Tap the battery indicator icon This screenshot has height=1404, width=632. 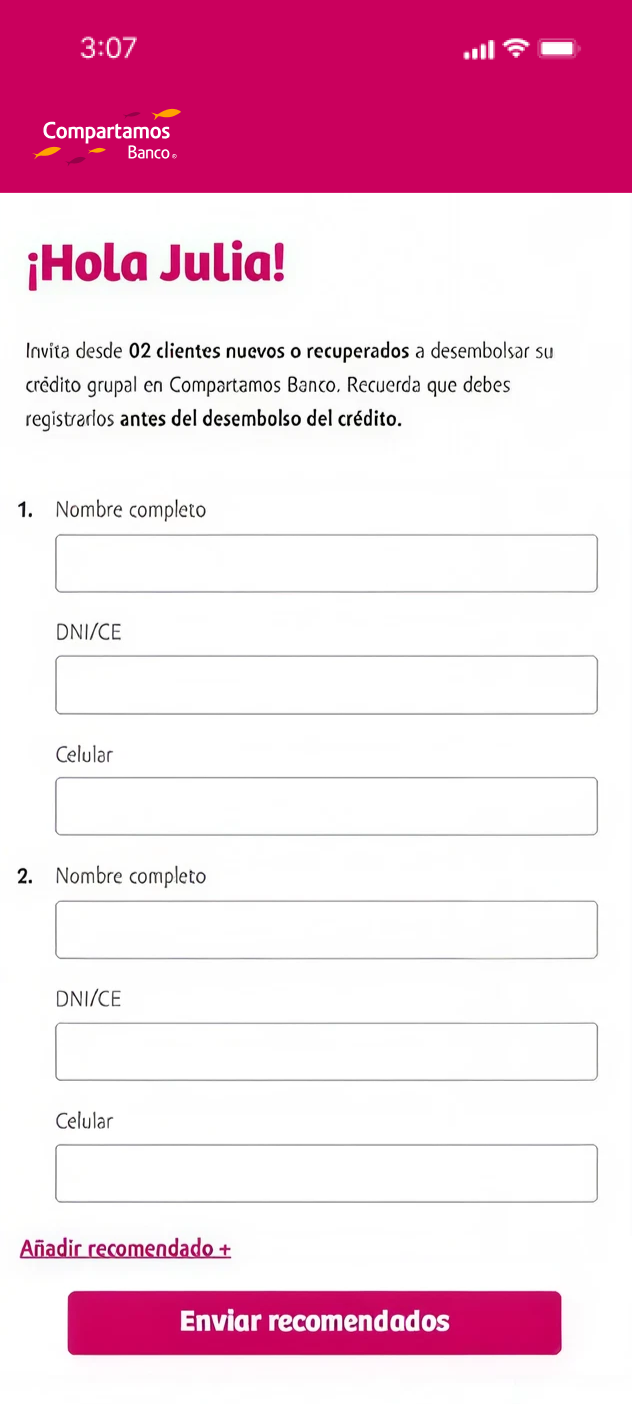click(x=559, y=48)
